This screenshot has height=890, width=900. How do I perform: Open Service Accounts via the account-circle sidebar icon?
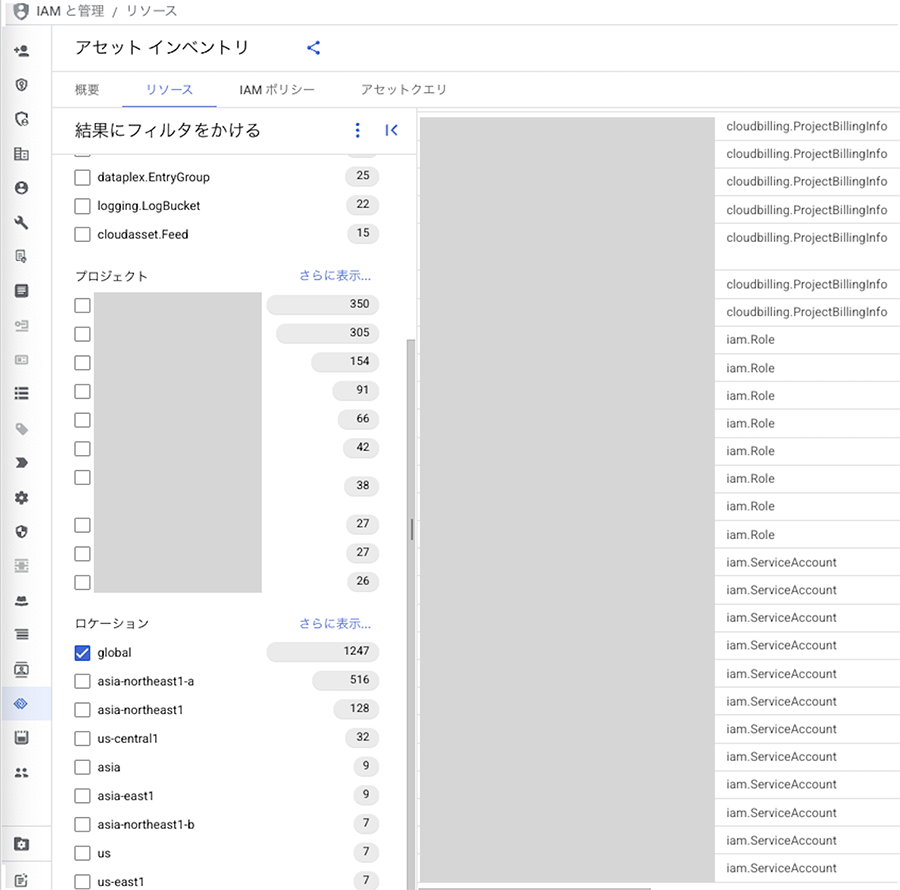[21, 188]
